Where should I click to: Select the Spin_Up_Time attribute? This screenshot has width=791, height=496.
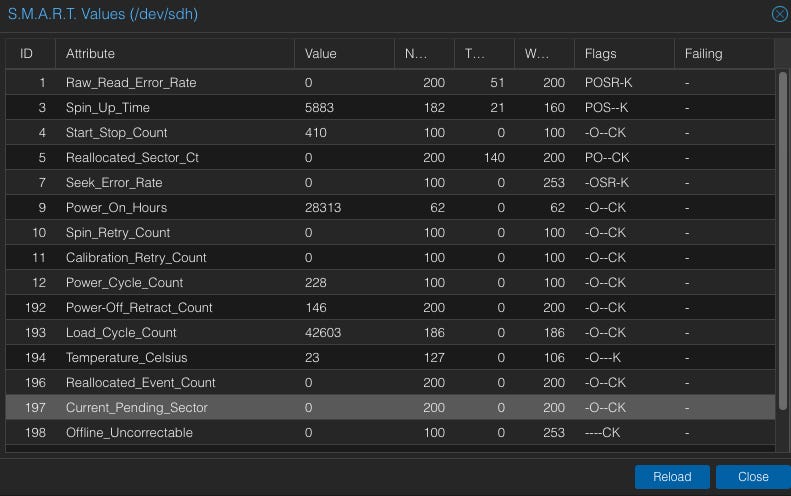tap(107, 107)
